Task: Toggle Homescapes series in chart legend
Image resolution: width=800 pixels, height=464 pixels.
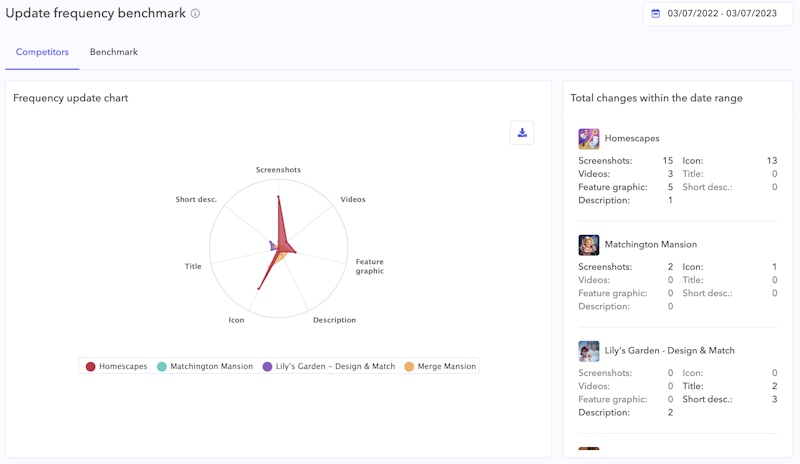Action: [x=117, y=366]
